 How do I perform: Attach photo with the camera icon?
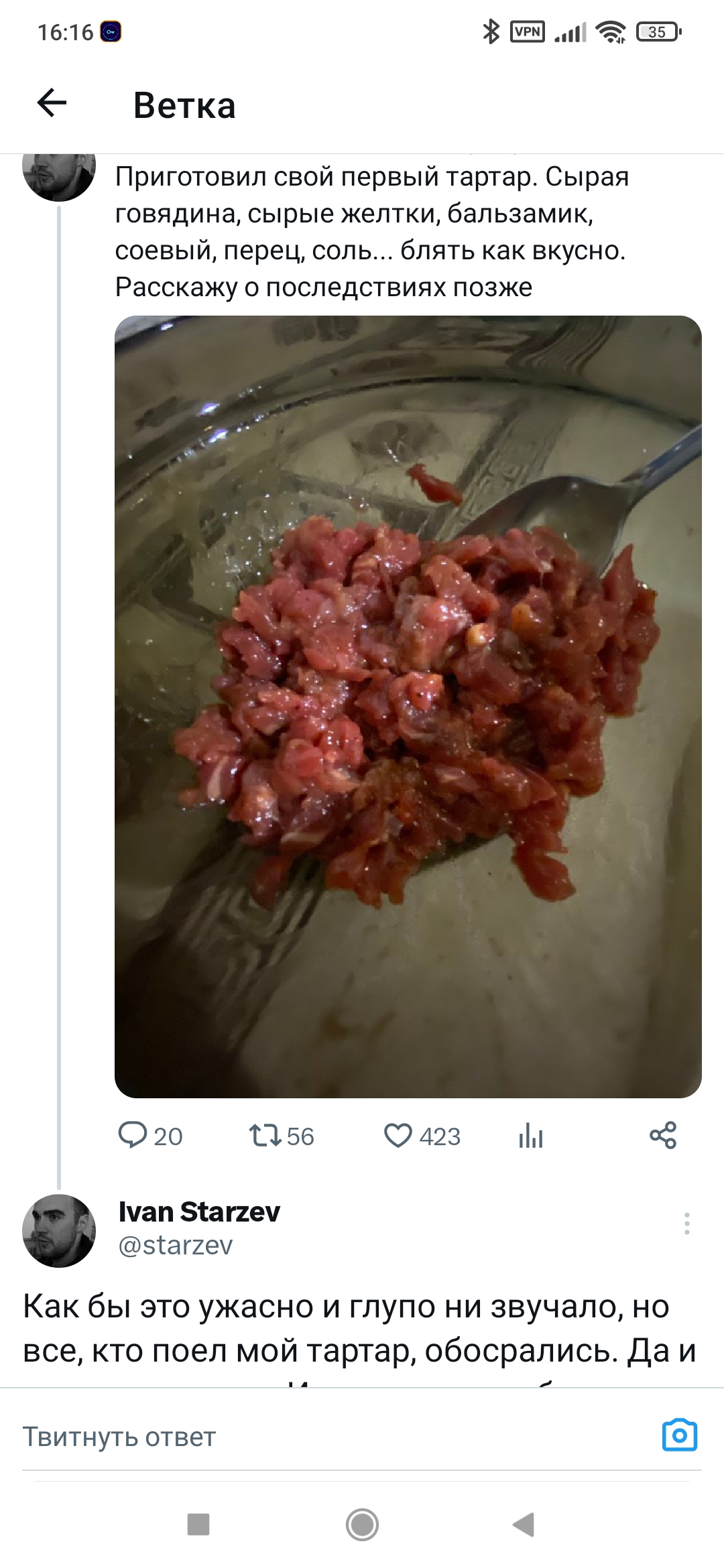pos(679,1435)
